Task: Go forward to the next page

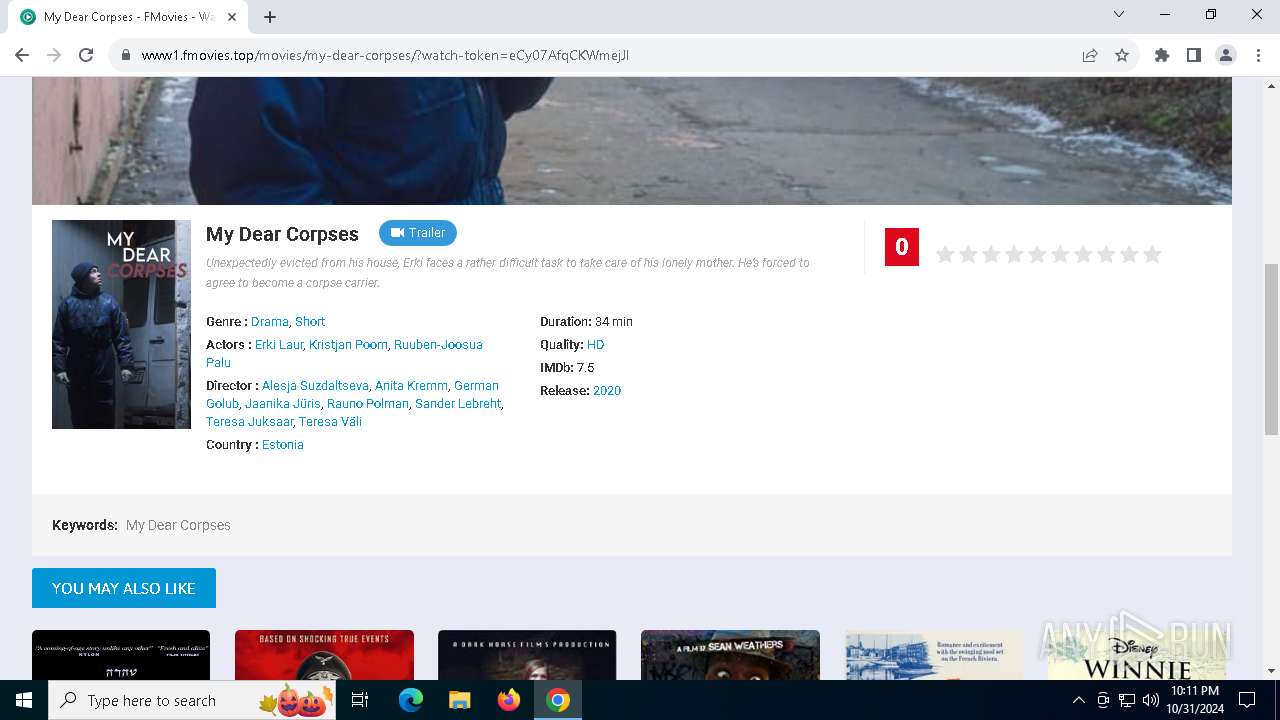Action: click(x=54, y=55)
